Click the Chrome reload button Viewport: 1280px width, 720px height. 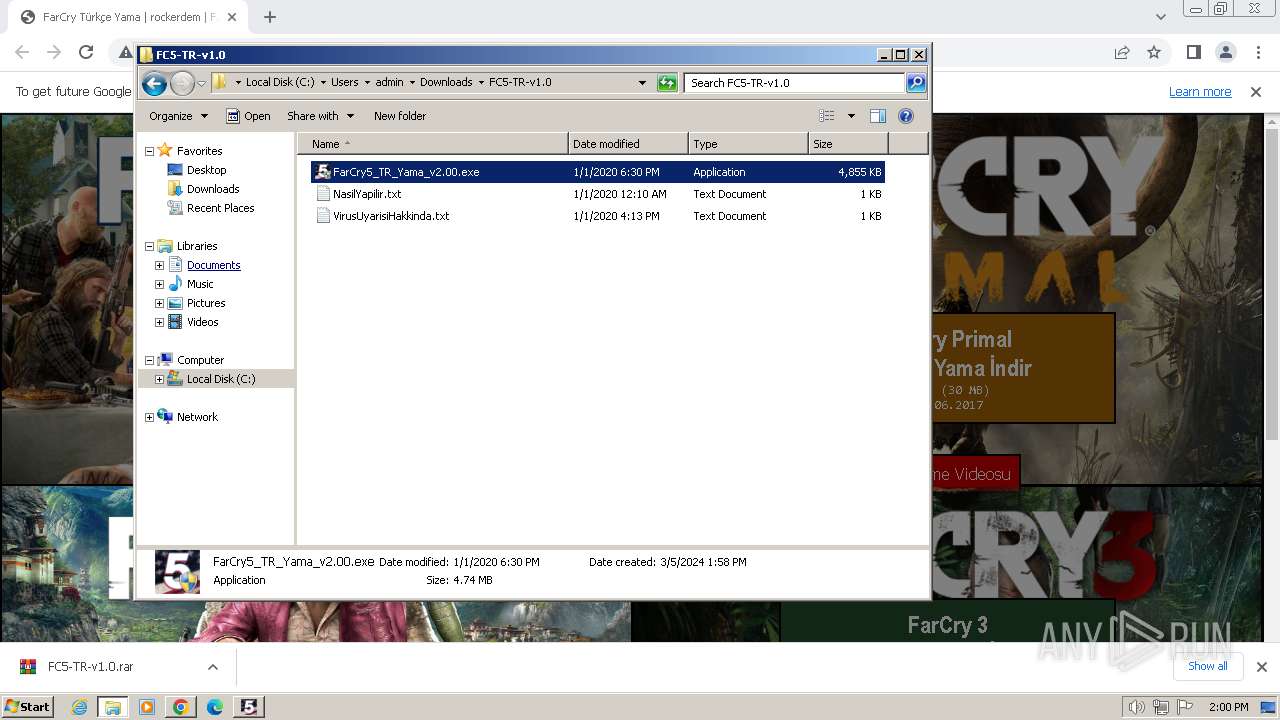coord(86,52)
